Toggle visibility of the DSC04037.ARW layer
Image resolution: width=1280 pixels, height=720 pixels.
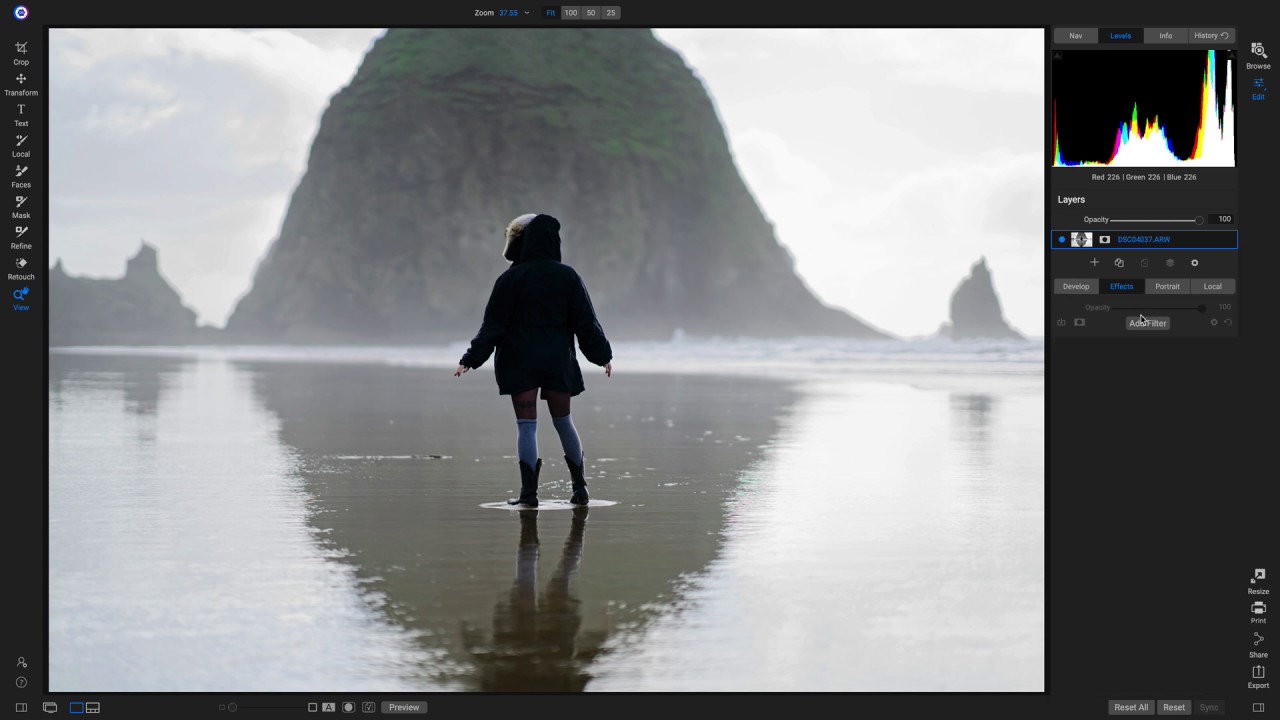tap(1061, 239)
